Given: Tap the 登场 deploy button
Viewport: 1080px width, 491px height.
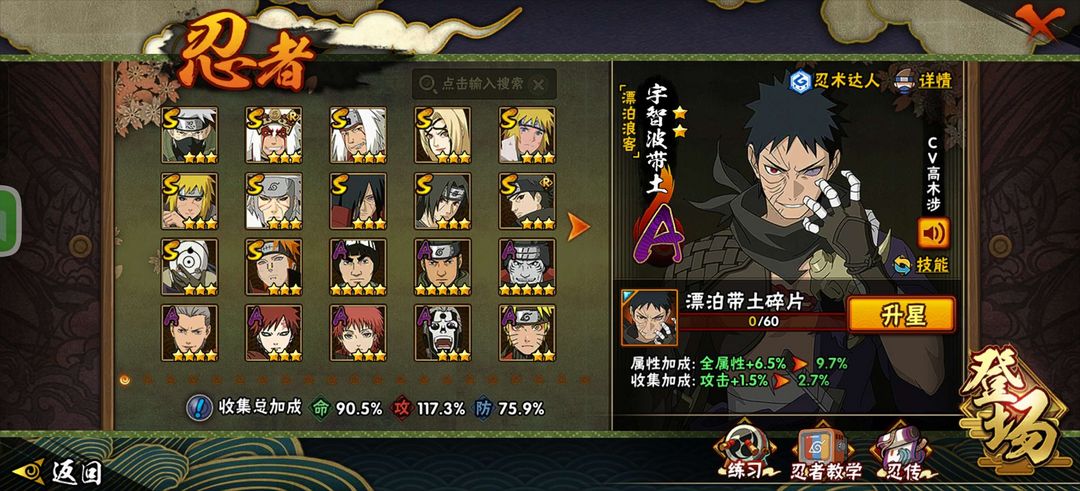Looking at the screenshot, I should (1010, 406).
